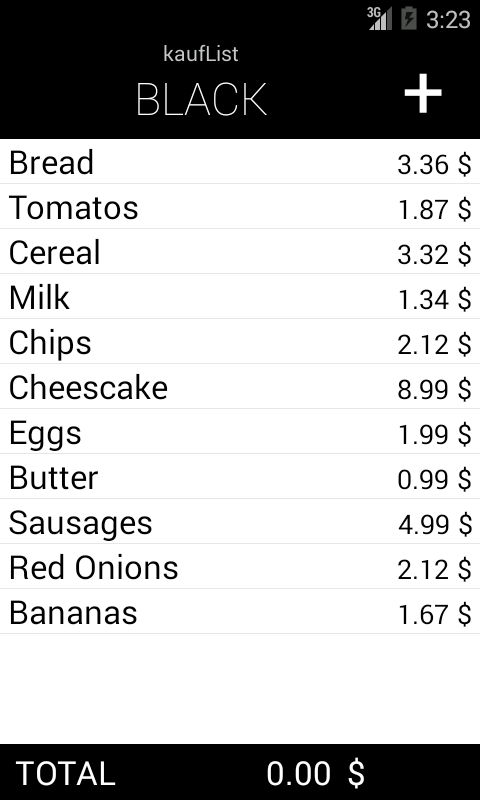Tap the battery charging status icon
Screen dimensions: 480x800
[x=409, y=19]
